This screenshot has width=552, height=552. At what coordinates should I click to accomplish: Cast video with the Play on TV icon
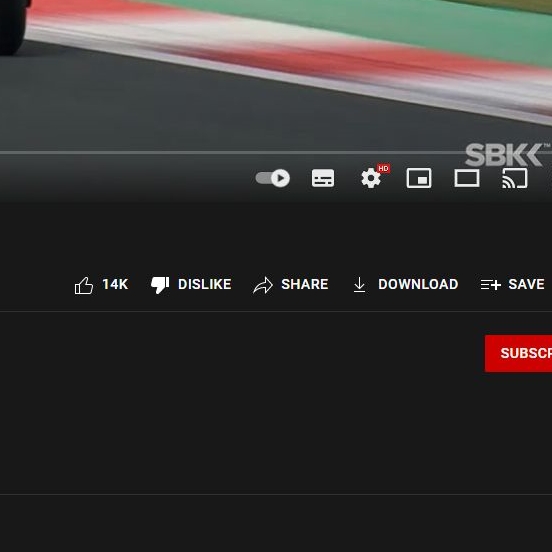coord(515,178)
